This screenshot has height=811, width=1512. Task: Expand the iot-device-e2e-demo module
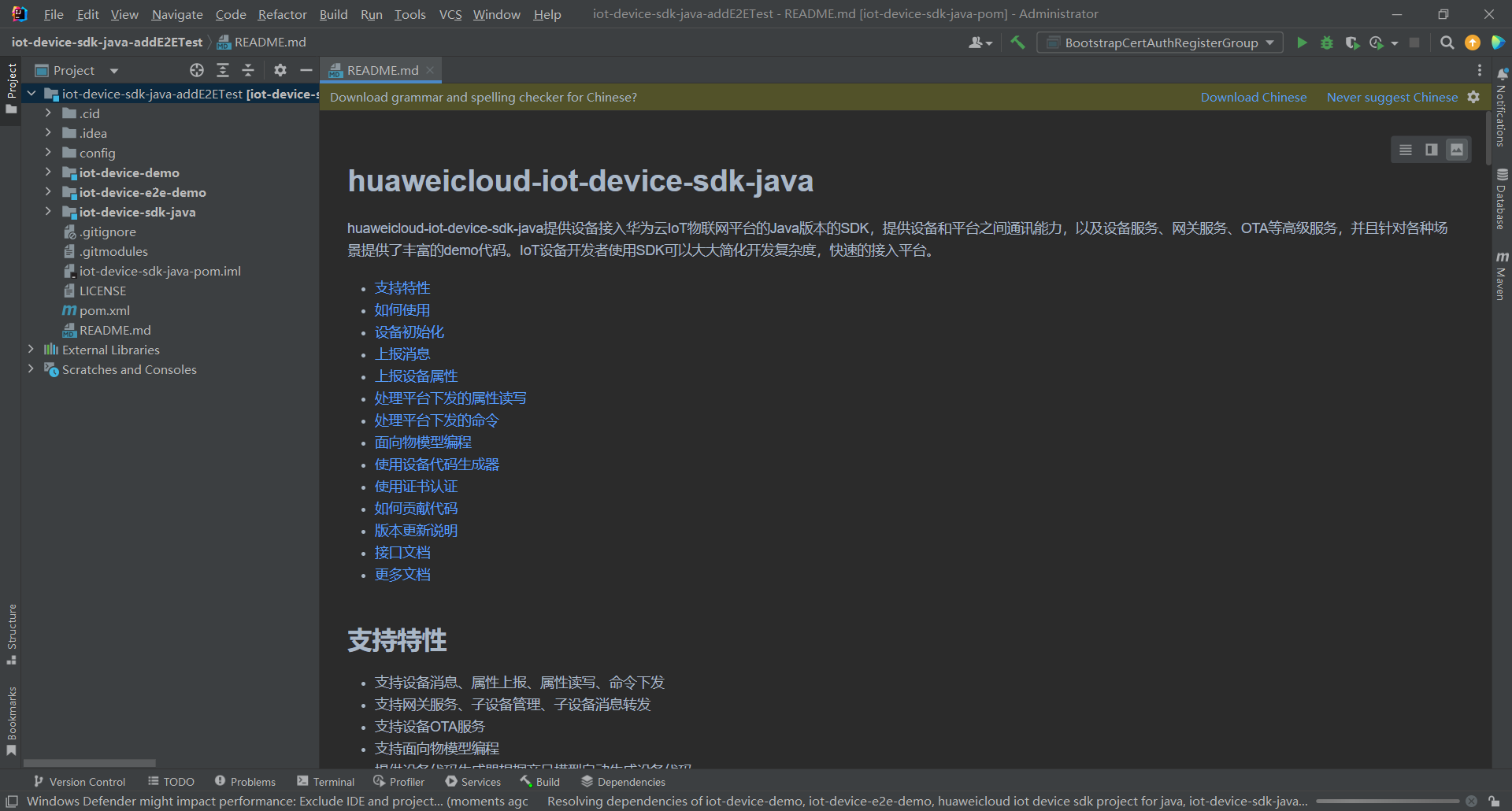point(48,192)
